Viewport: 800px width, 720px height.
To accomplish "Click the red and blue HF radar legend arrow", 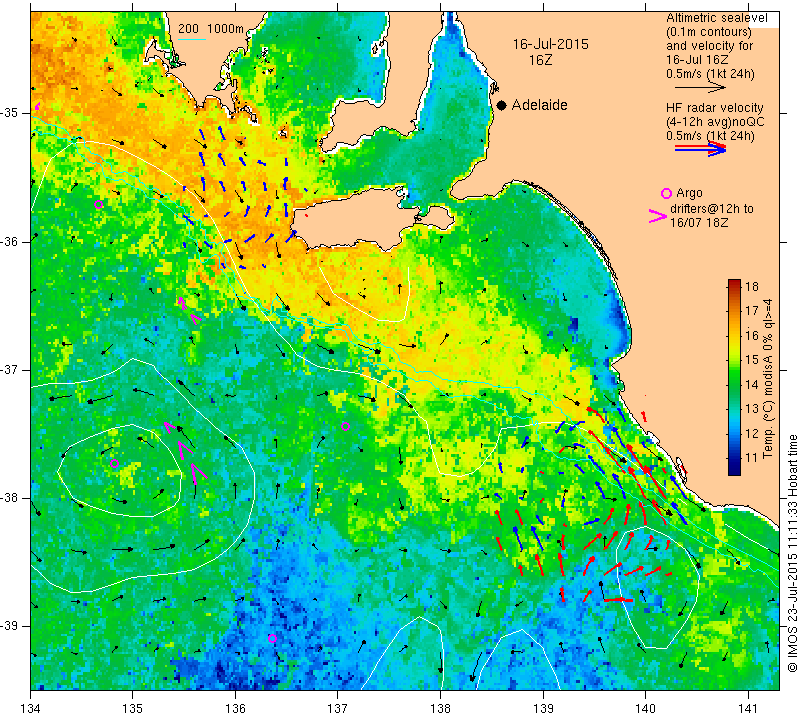I will (x=701, y=149).
